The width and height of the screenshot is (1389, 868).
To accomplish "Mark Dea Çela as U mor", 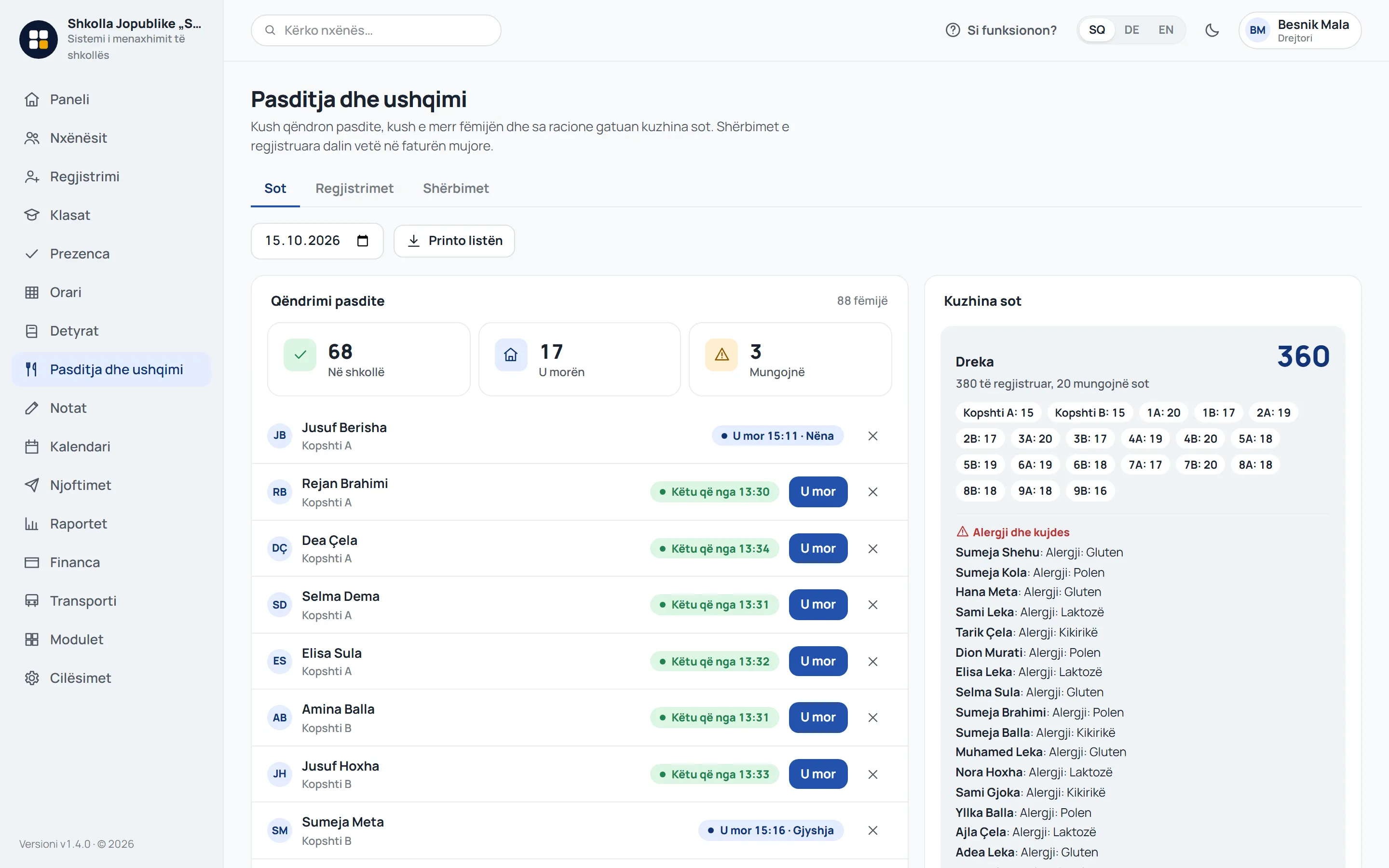I will click(x=818, y=548).
